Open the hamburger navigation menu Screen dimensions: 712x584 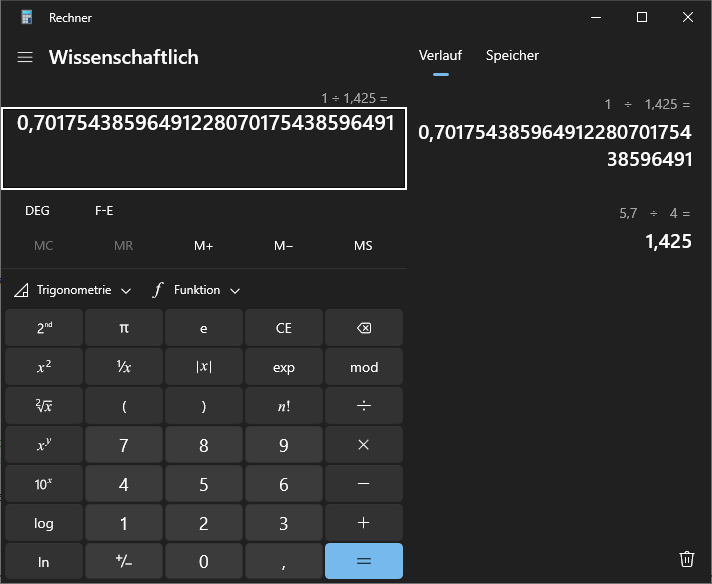25,58
